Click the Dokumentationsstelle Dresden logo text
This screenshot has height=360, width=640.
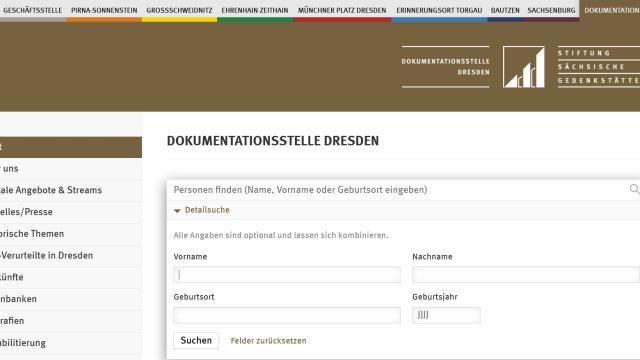[x=445, y=67]
